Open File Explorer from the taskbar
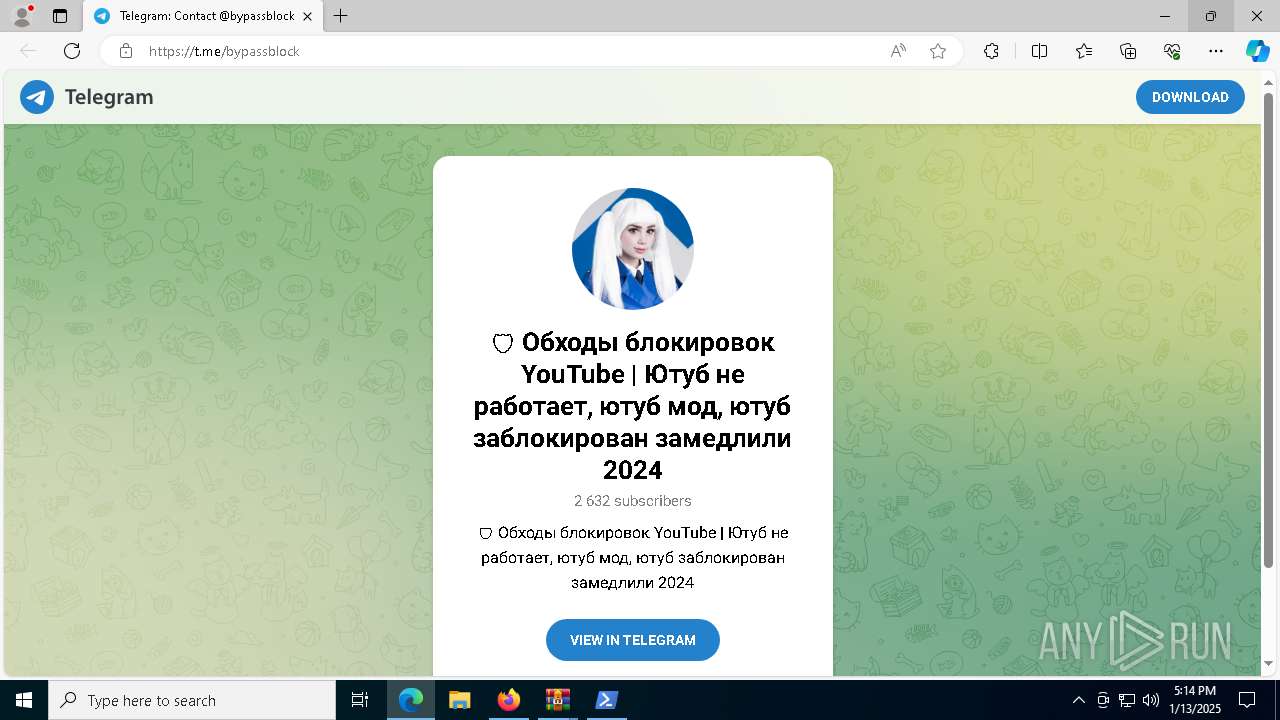 (x=460, y=700)
